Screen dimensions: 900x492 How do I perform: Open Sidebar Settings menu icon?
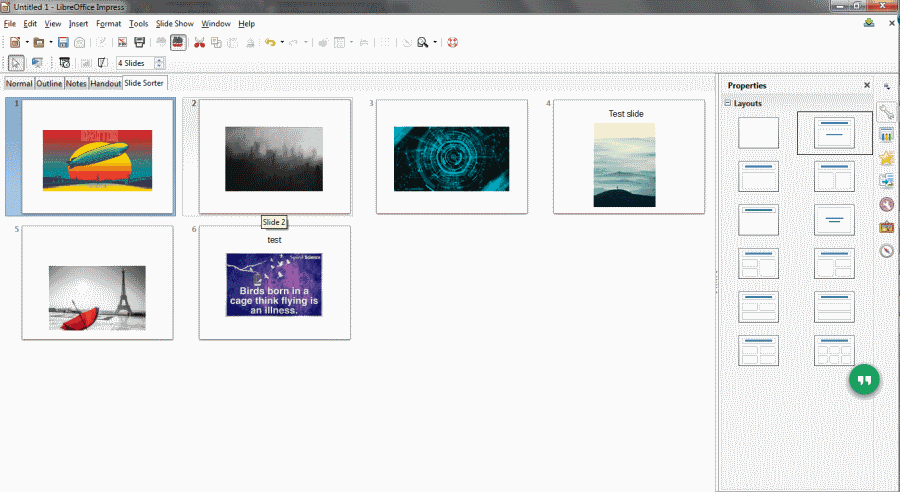tap(887, 87)
